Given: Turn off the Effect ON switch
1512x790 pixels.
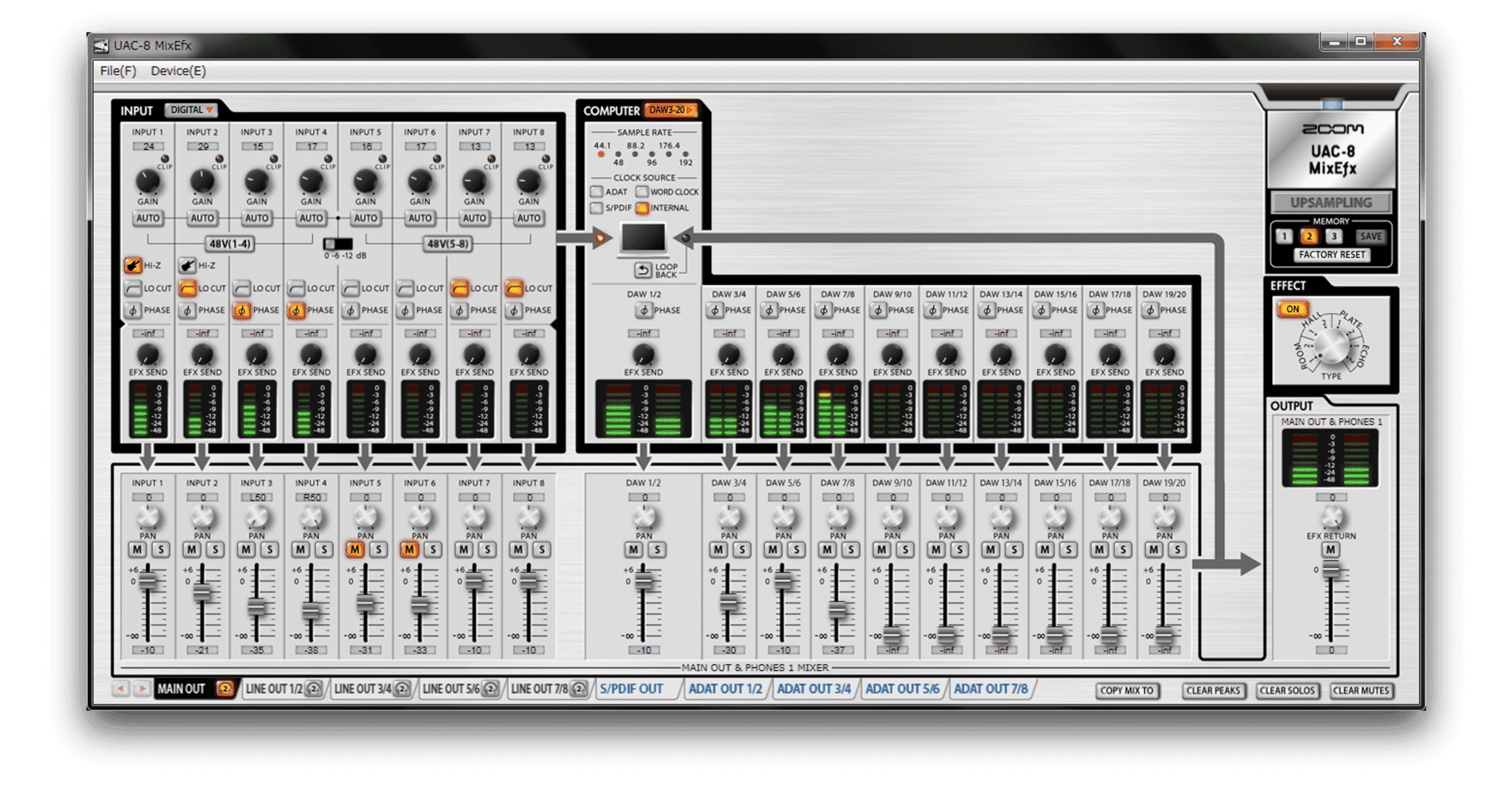Looking at the screenshot, I should point(1292,309).
